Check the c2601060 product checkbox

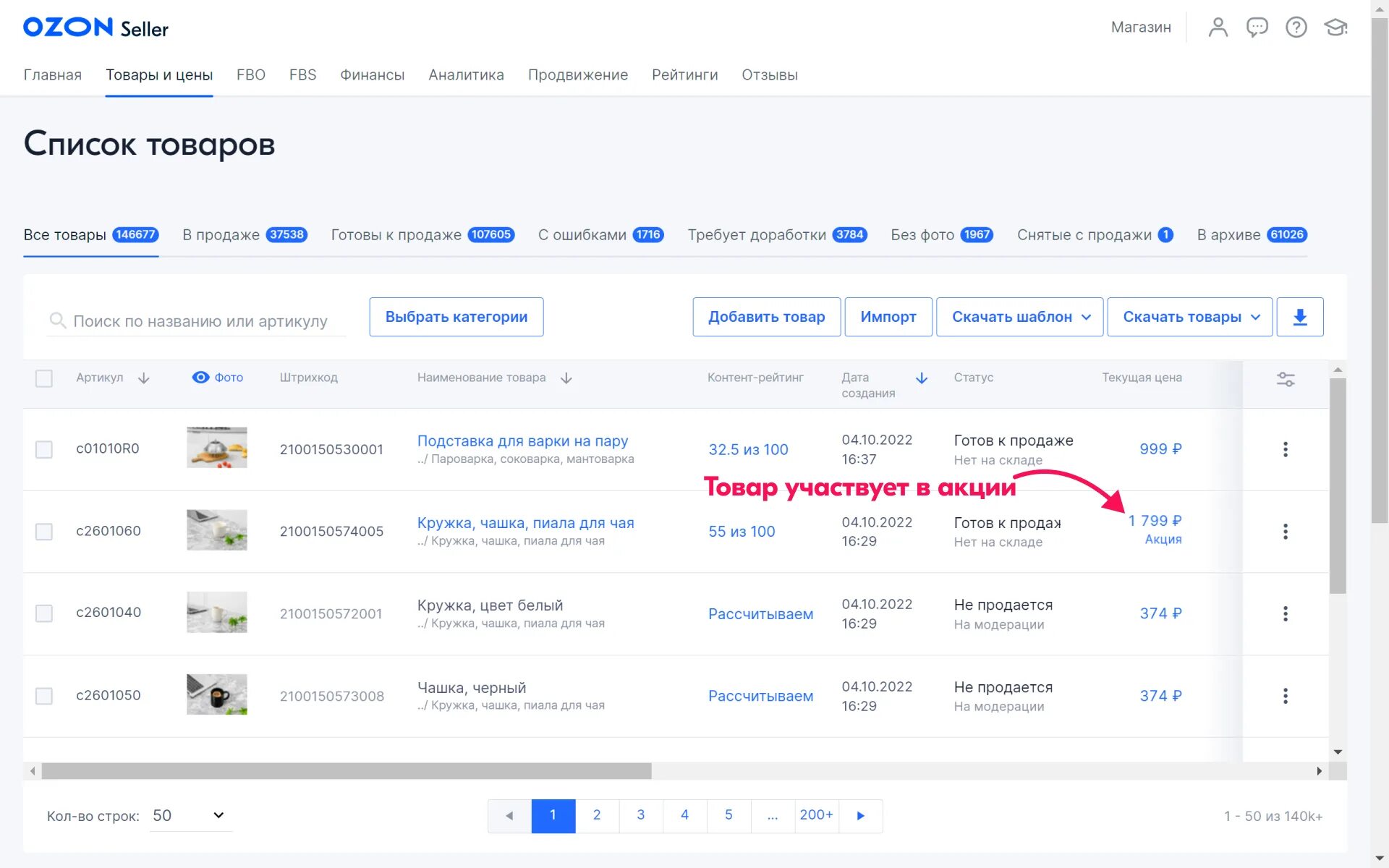pos(44,532)
